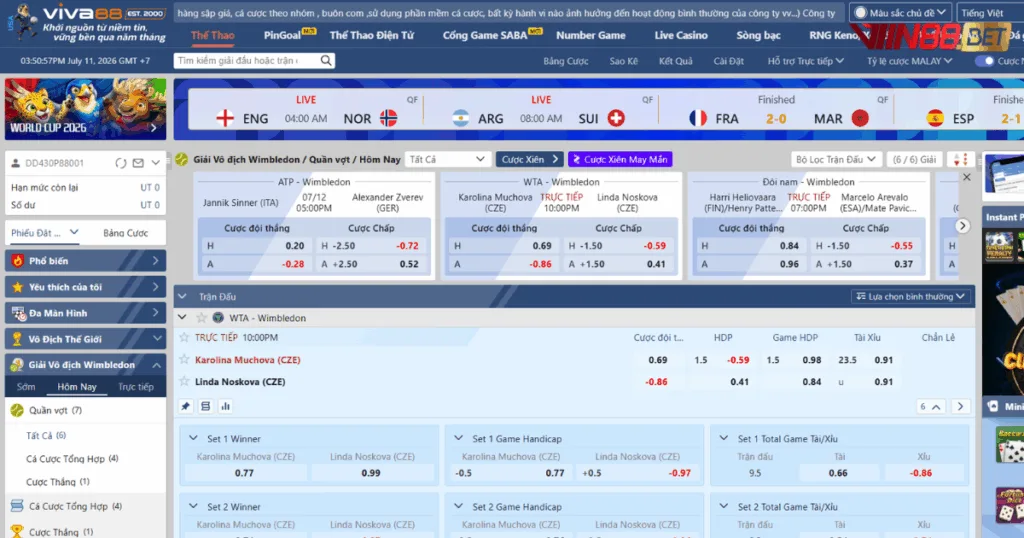Open Cài Đặt link
The height and width of the screenshot is (538, 1024).
[728, 61]
